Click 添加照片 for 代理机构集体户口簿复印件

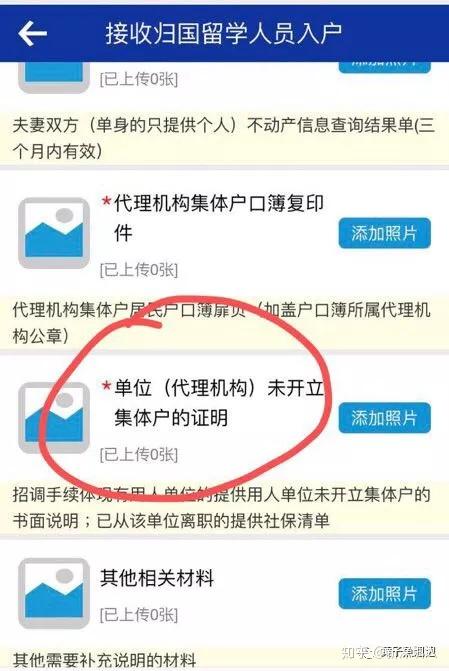click(x=384, y=233)
